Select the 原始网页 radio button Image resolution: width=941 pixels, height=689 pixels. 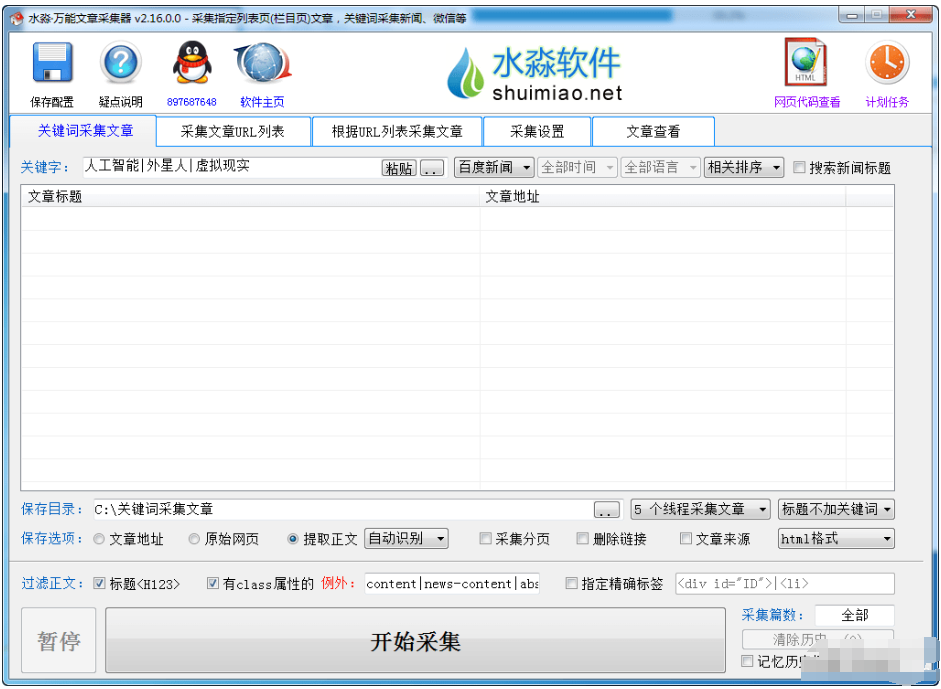(193, 538)
